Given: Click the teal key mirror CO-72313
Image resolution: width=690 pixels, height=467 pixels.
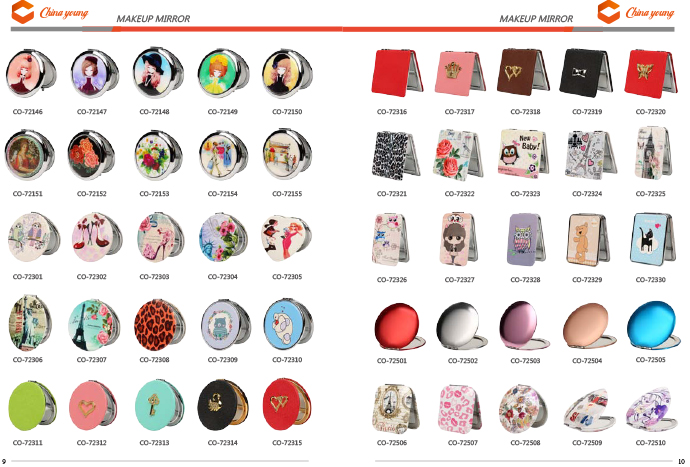Looking at the screenshot, I should (159, 405).
